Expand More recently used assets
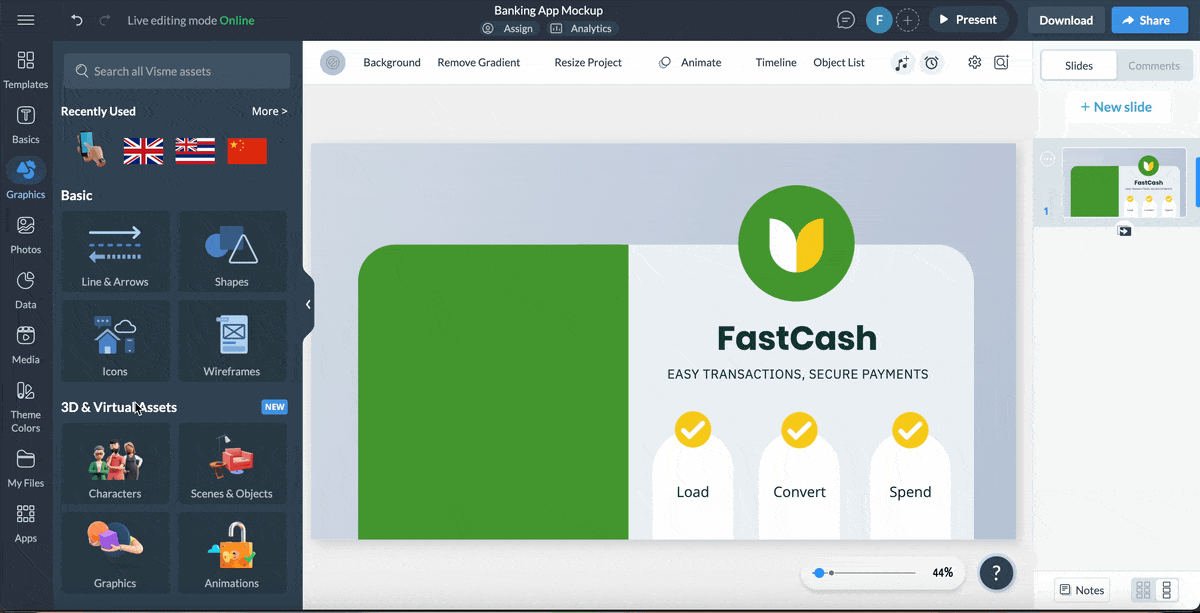This screenshot has width=1200, height=613. click(x=269, y=111)
